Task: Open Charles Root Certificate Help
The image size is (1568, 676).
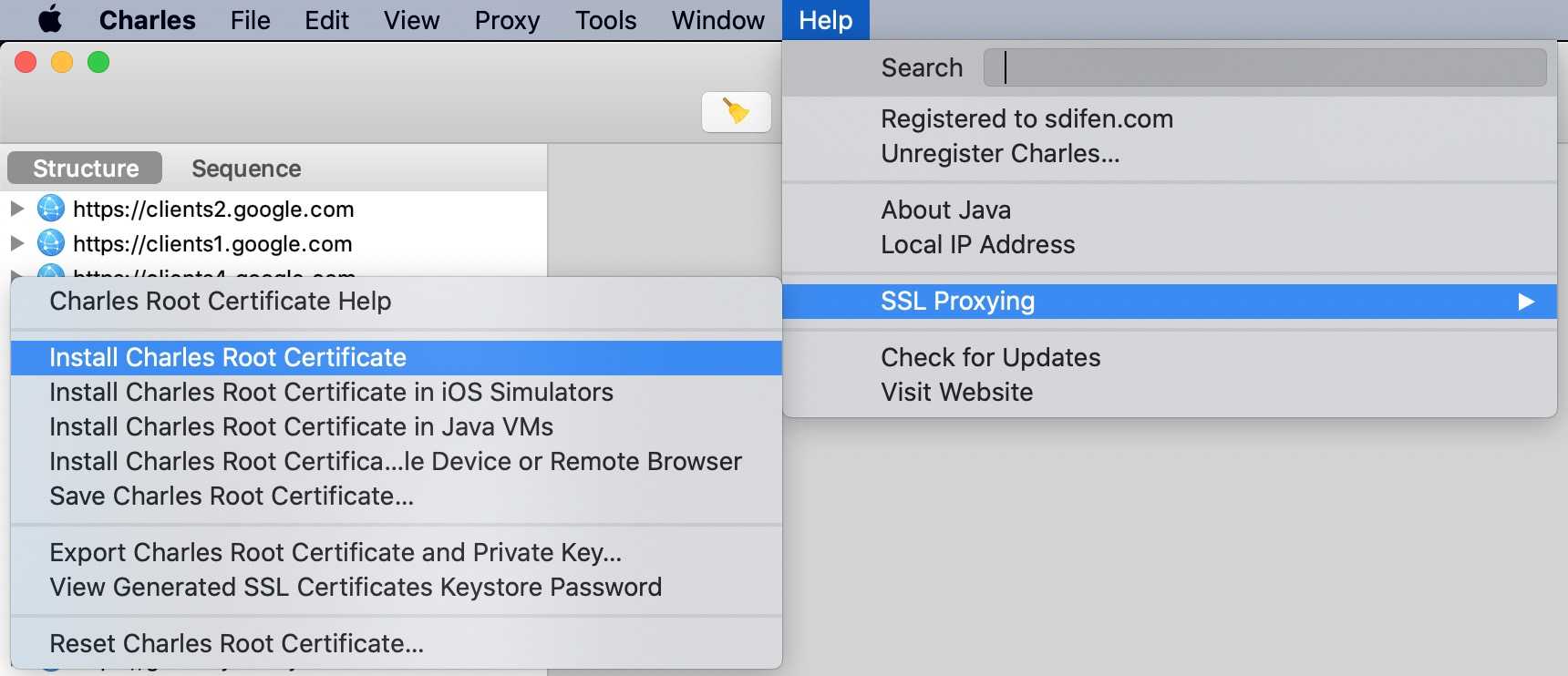Action: [x=220, y=301]
